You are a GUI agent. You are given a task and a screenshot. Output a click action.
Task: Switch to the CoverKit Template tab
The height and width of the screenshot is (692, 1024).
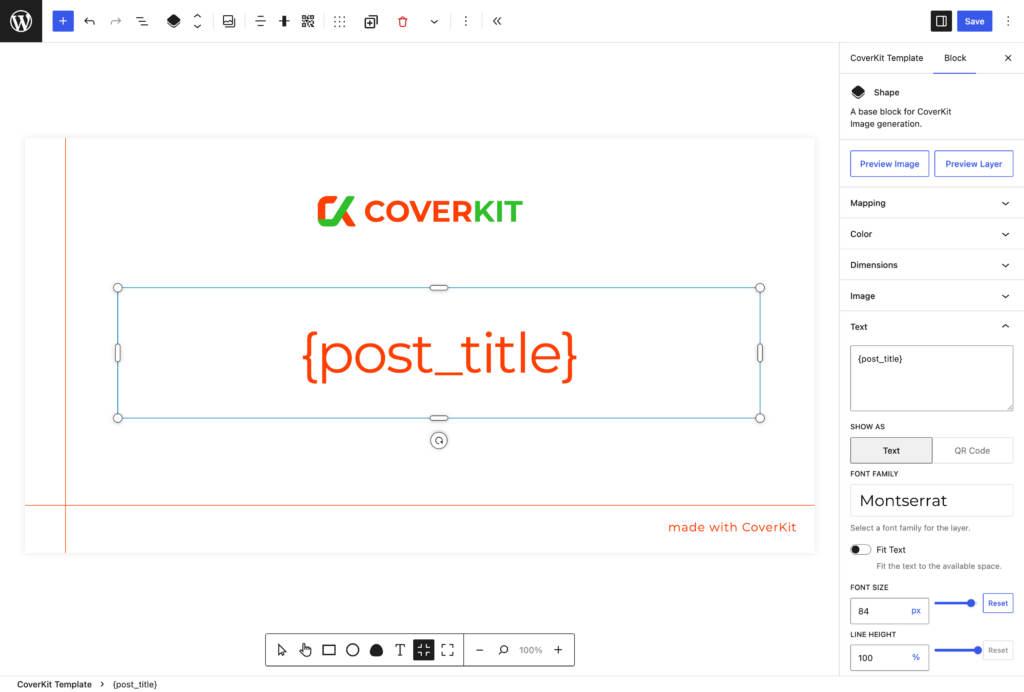[886, 58]
